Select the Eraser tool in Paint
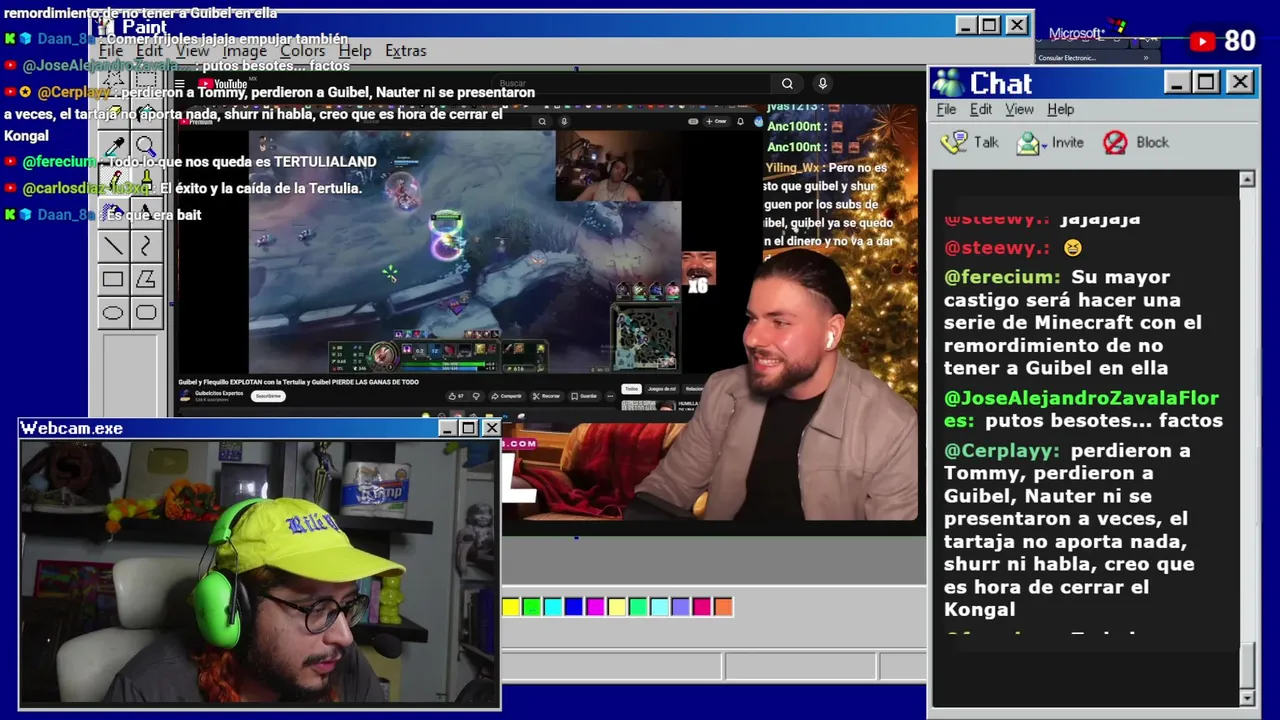The width and height of the screenshot is (1280, 720). (113, 112)
